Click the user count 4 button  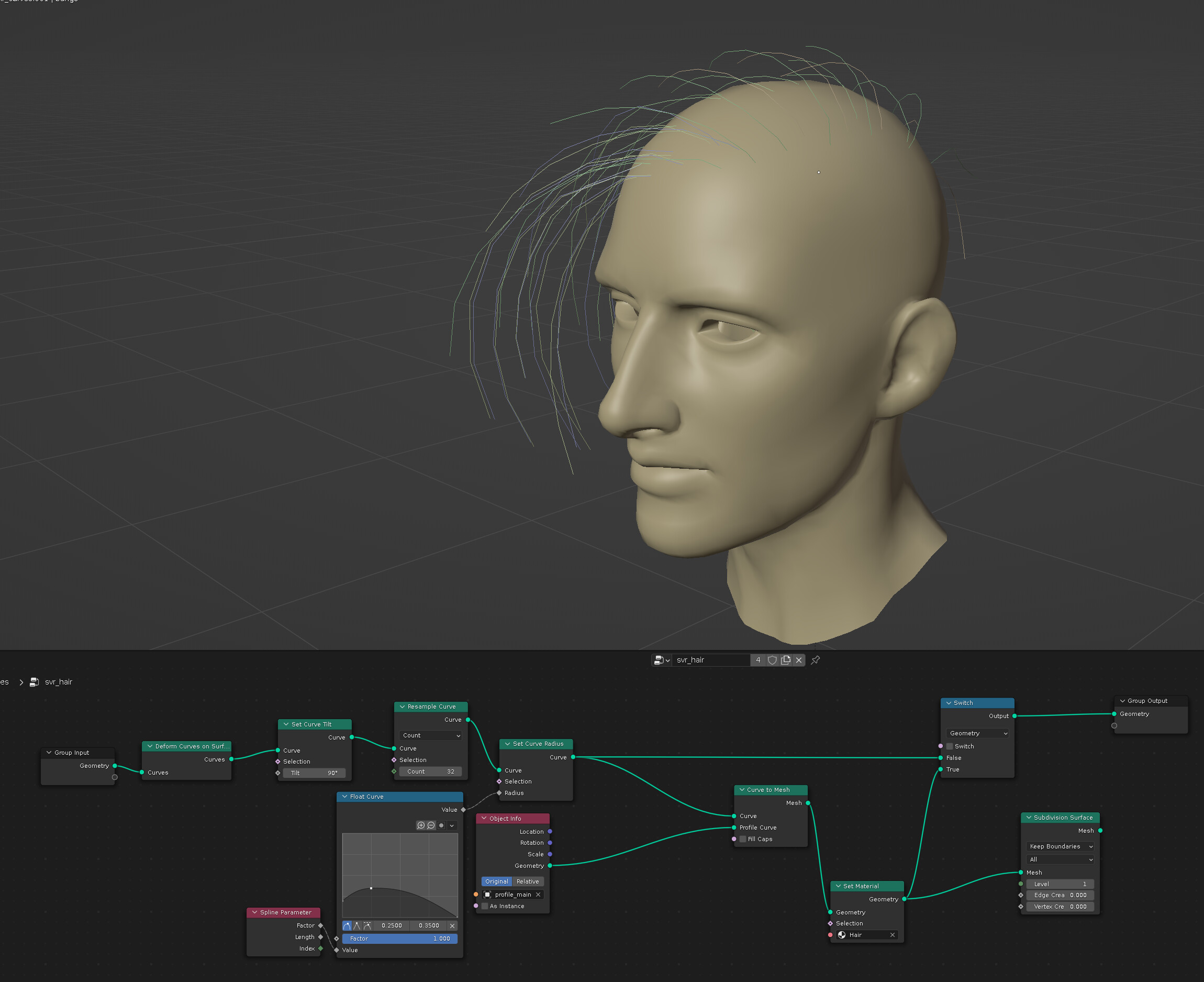coord(758,660)
